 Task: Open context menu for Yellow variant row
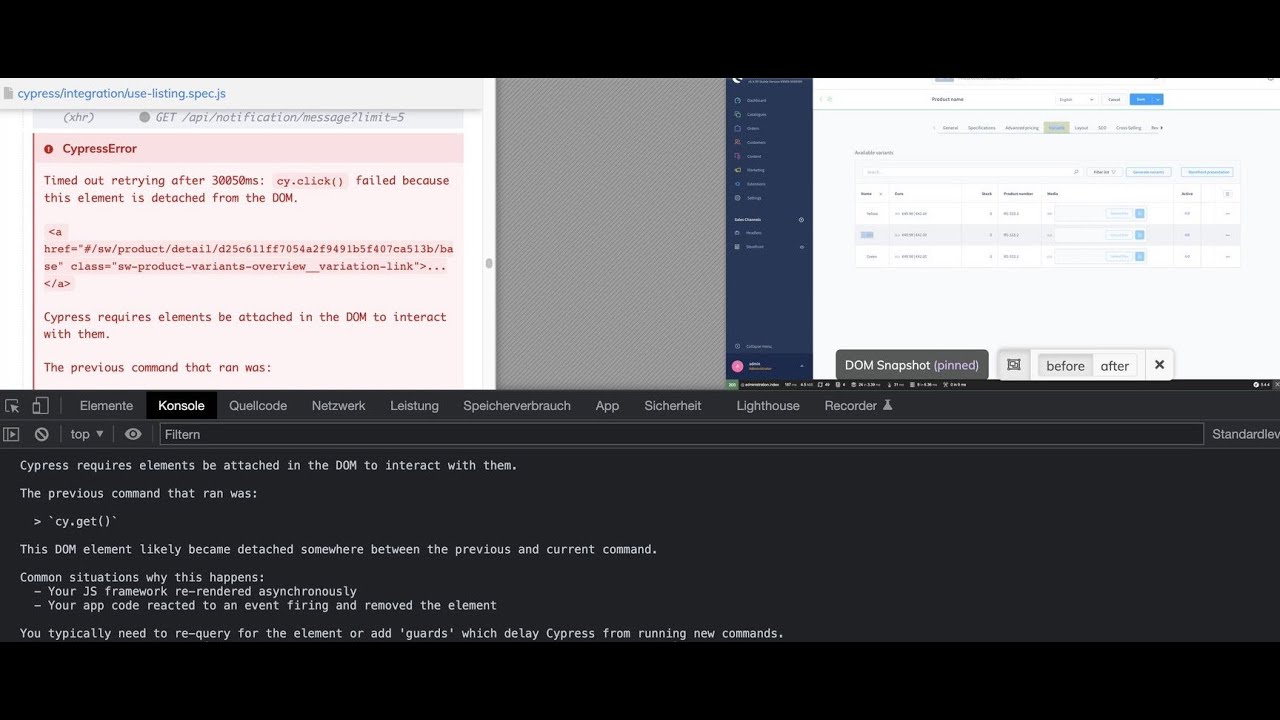point(1228,214)
